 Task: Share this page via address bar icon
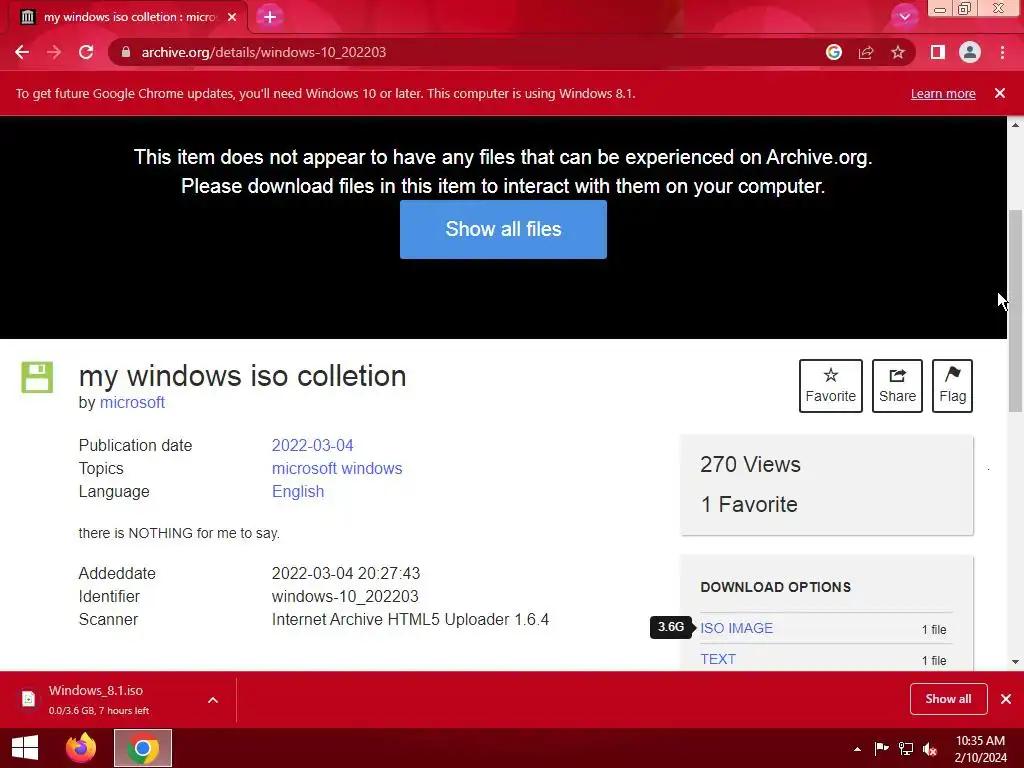866,52
